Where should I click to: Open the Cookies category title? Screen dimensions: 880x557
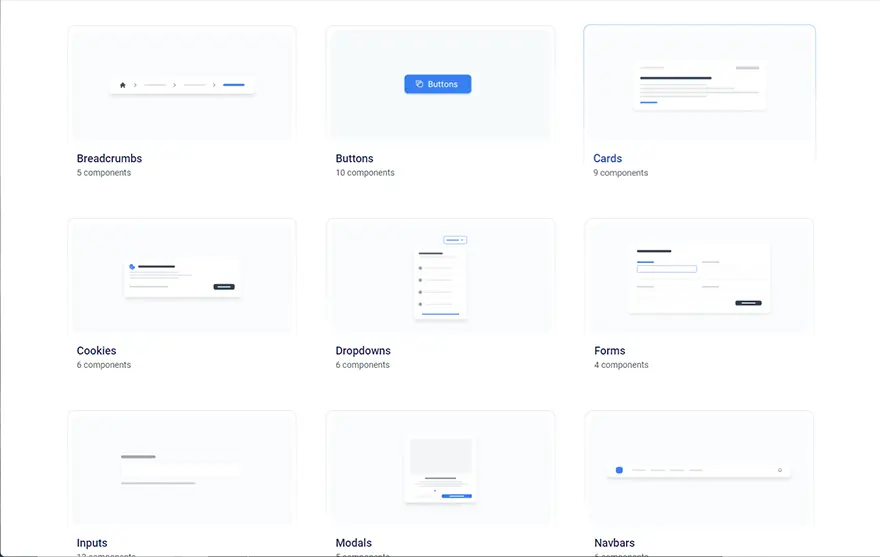coord(96,351)
